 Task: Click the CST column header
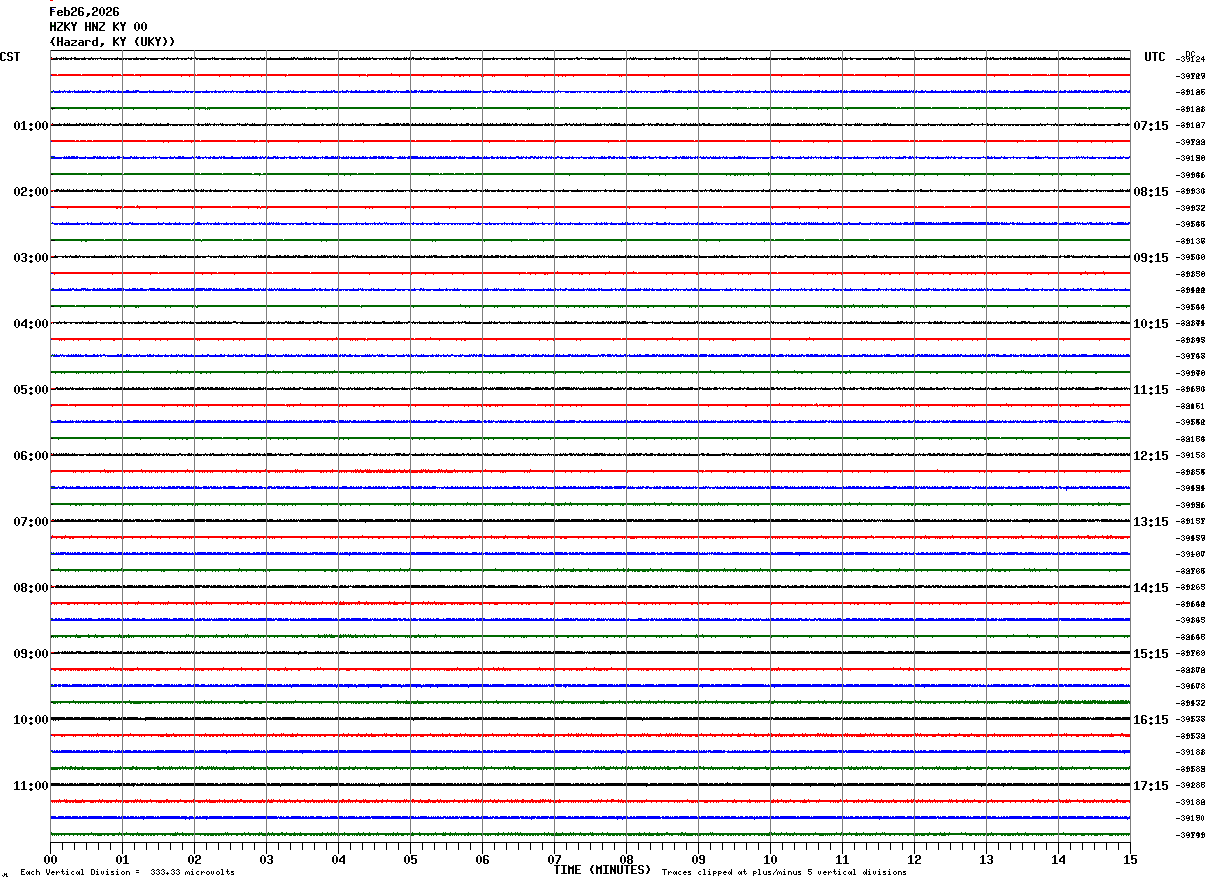(10, 57)
